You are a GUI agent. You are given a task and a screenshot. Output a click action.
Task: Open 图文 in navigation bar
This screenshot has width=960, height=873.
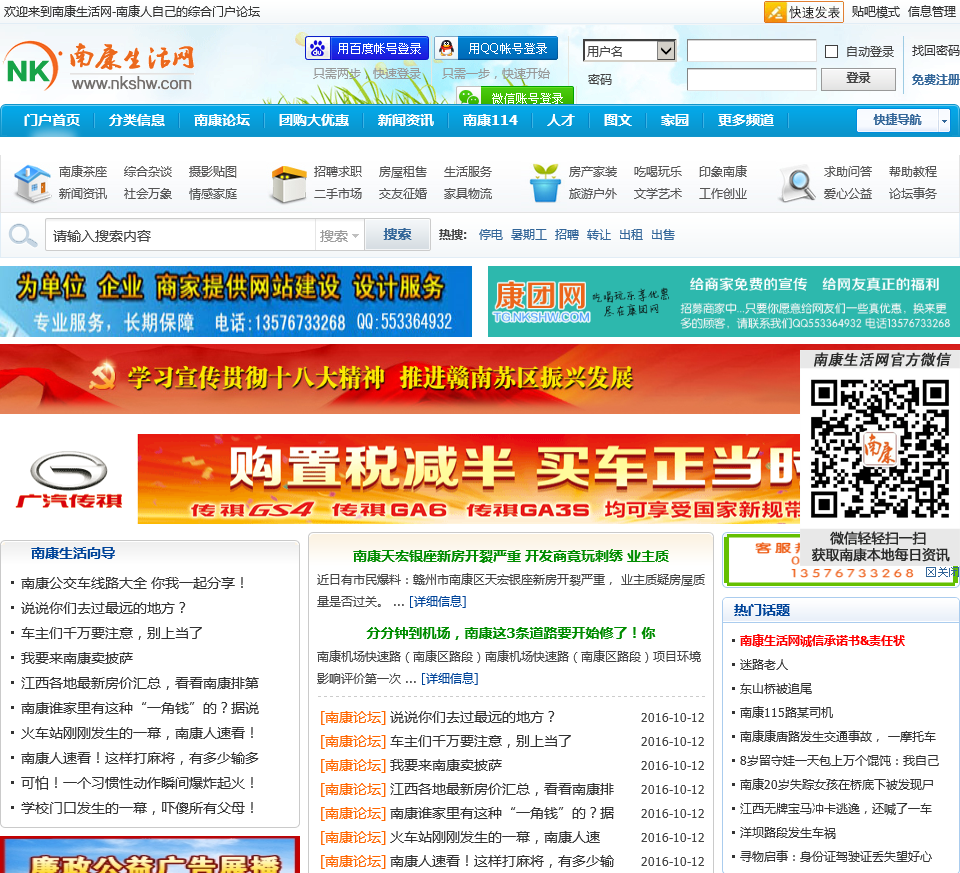click(617, 120)
